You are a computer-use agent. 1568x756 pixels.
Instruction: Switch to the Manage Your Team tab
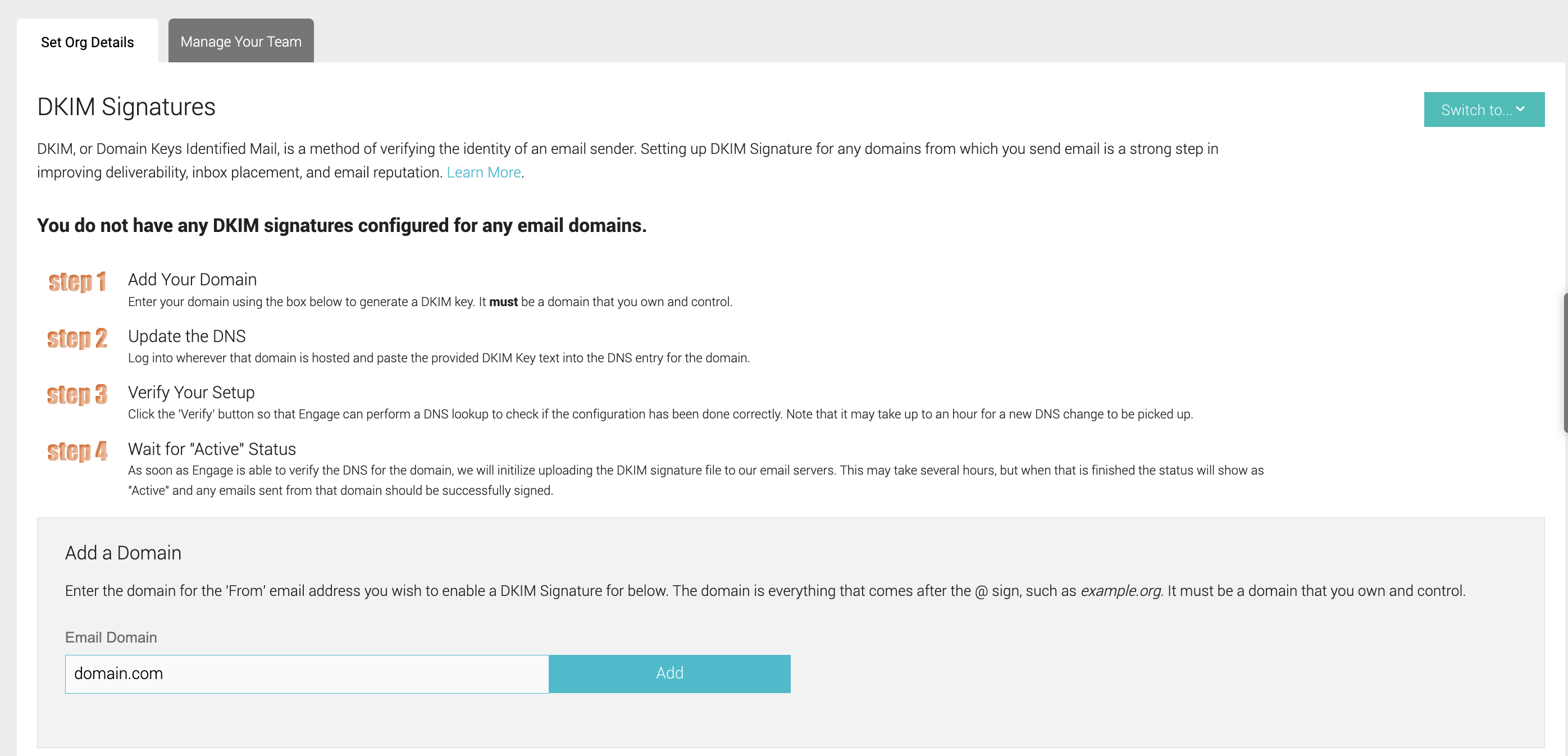tap(241, 41)
